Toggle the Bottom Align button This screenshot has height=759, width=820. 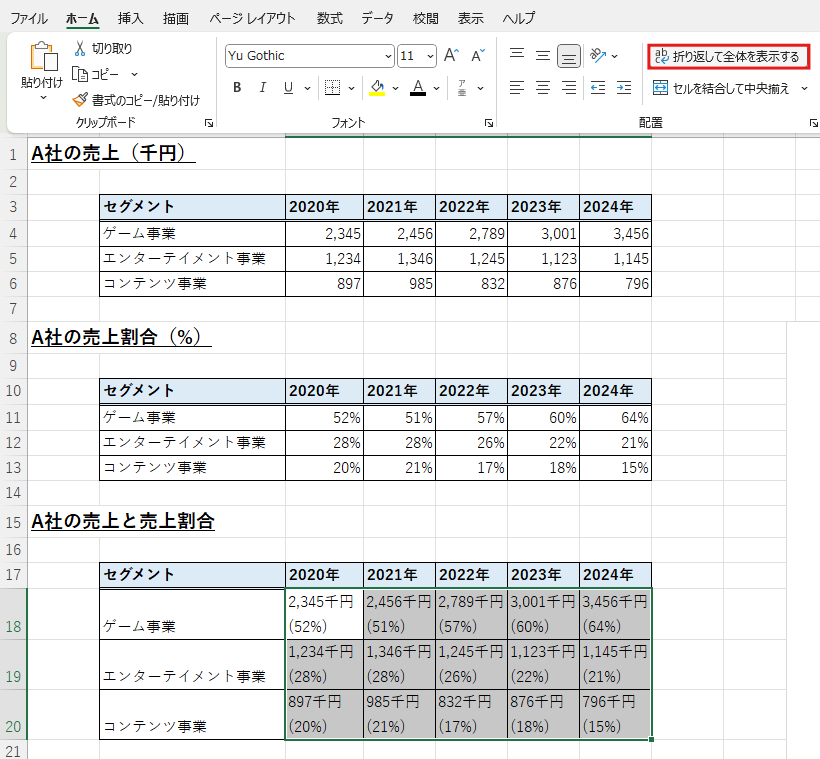pyautogui.click(x=569, y=56)
